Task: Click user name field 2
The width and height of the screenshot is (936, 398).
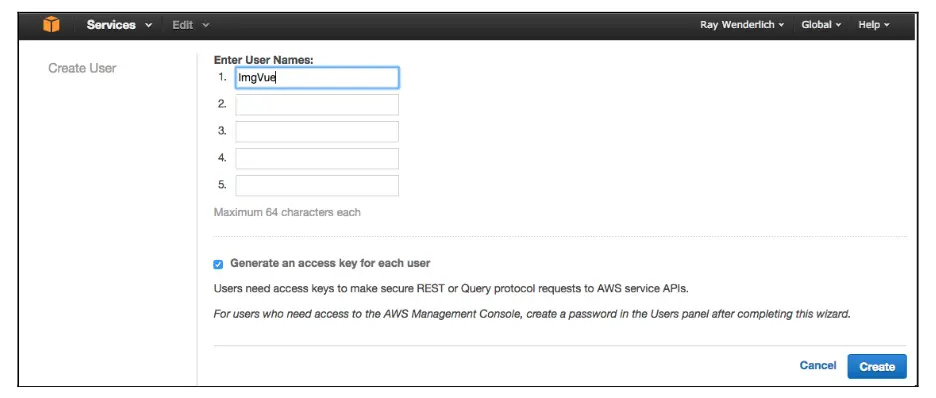Action: click(317, 104)
